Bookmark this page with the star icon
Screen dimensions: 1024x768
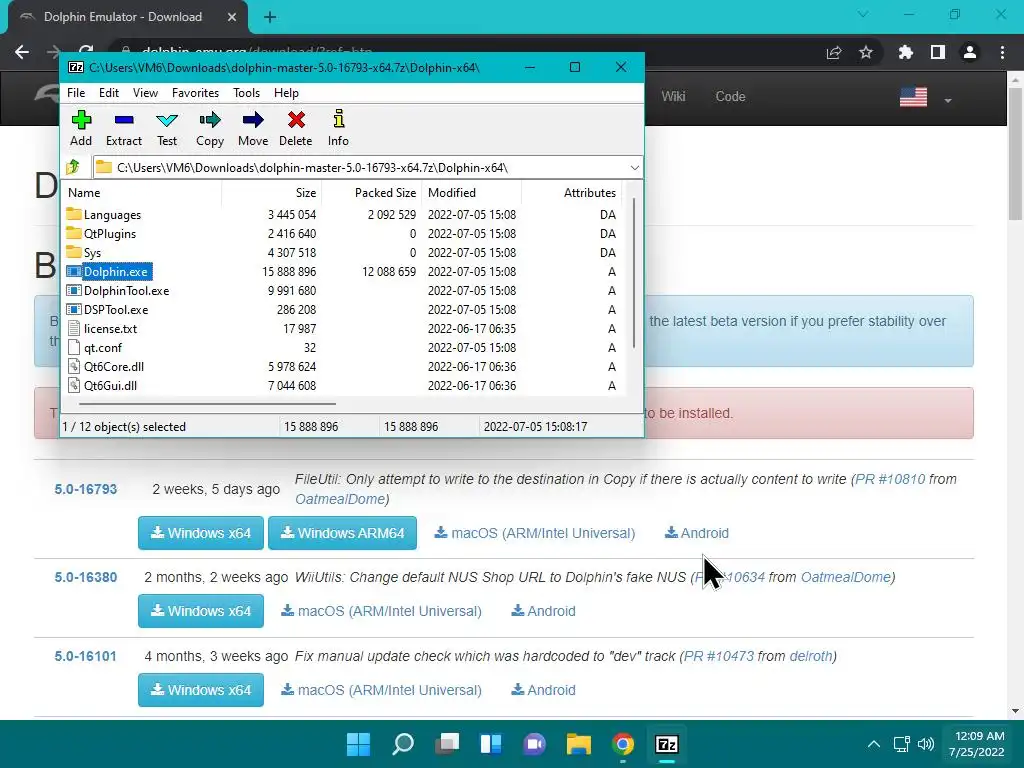[x=866, y=52]
